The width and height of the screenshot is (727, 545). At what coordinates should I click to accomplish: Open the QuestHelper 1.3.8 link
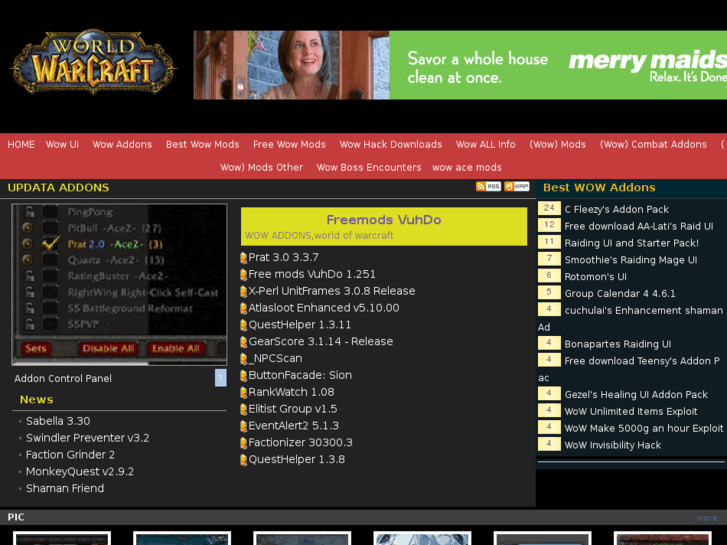297,459
